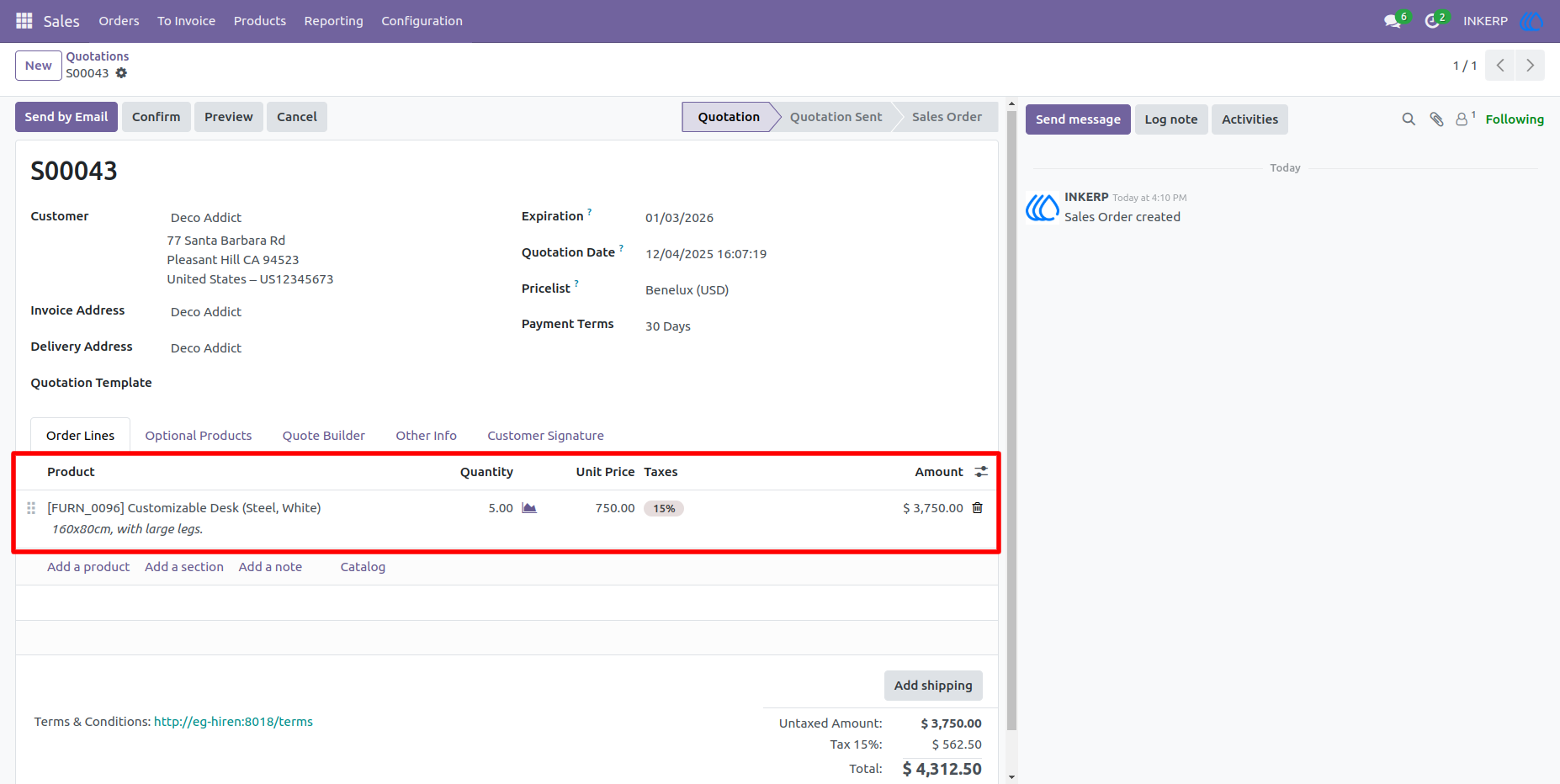Click the Pricelist help question mark
This screenshot has height=784, width=1560.
click(576, 284)
